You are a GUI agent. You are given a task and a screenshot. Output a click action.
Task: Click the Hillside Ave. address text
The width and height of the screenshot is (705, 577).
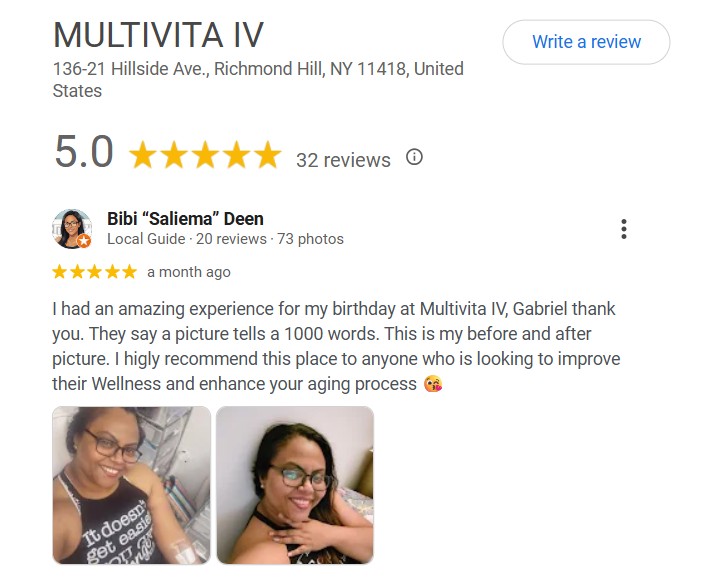coord(258,80)
